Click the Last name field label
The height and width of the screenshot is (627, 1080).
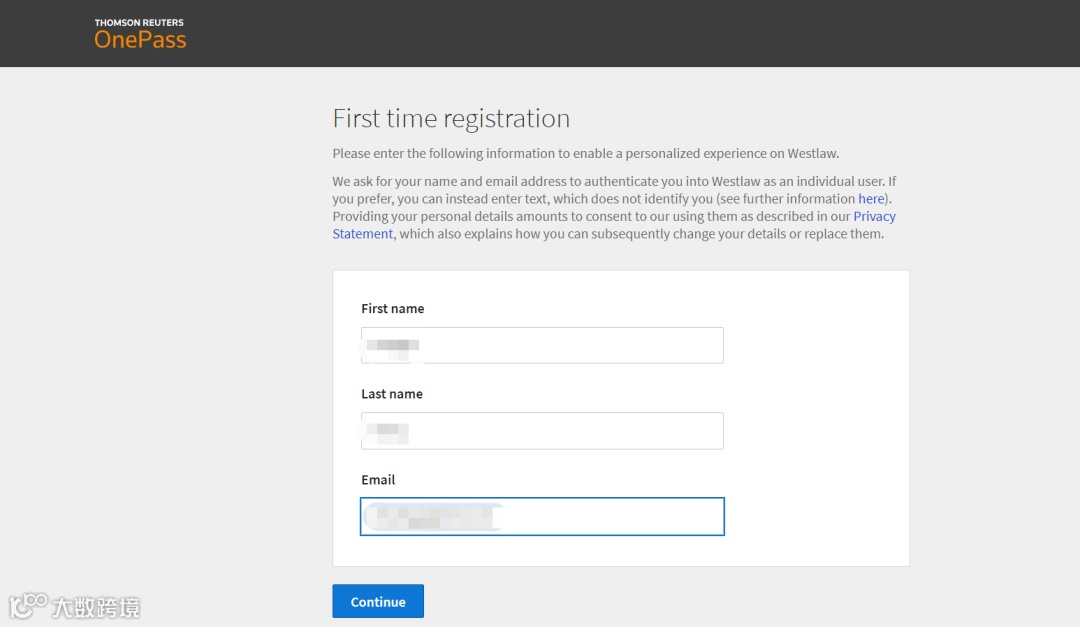(391, 394)
